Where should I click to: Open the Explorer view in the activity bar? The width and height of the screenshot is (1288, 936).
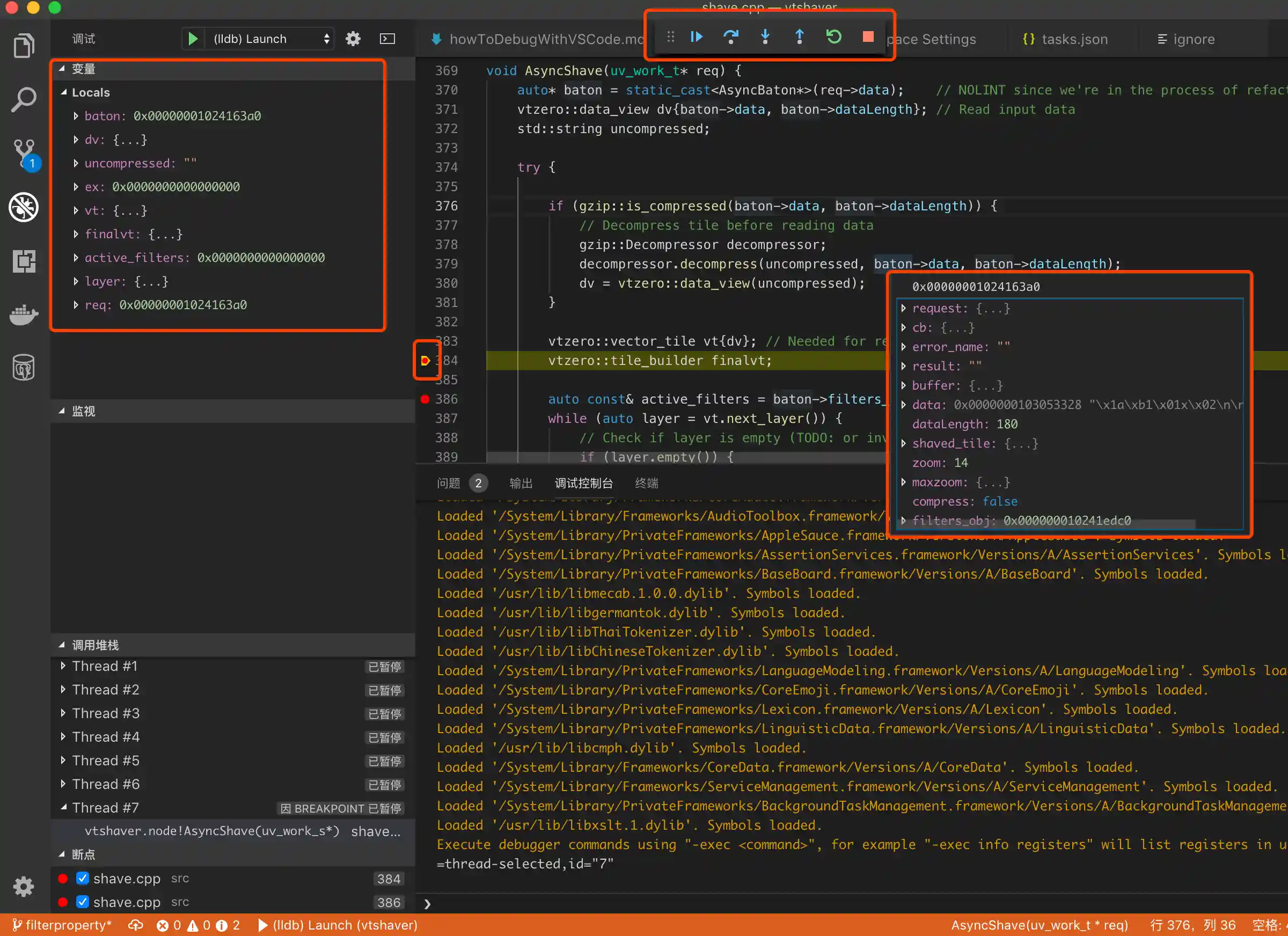(23, 46)
